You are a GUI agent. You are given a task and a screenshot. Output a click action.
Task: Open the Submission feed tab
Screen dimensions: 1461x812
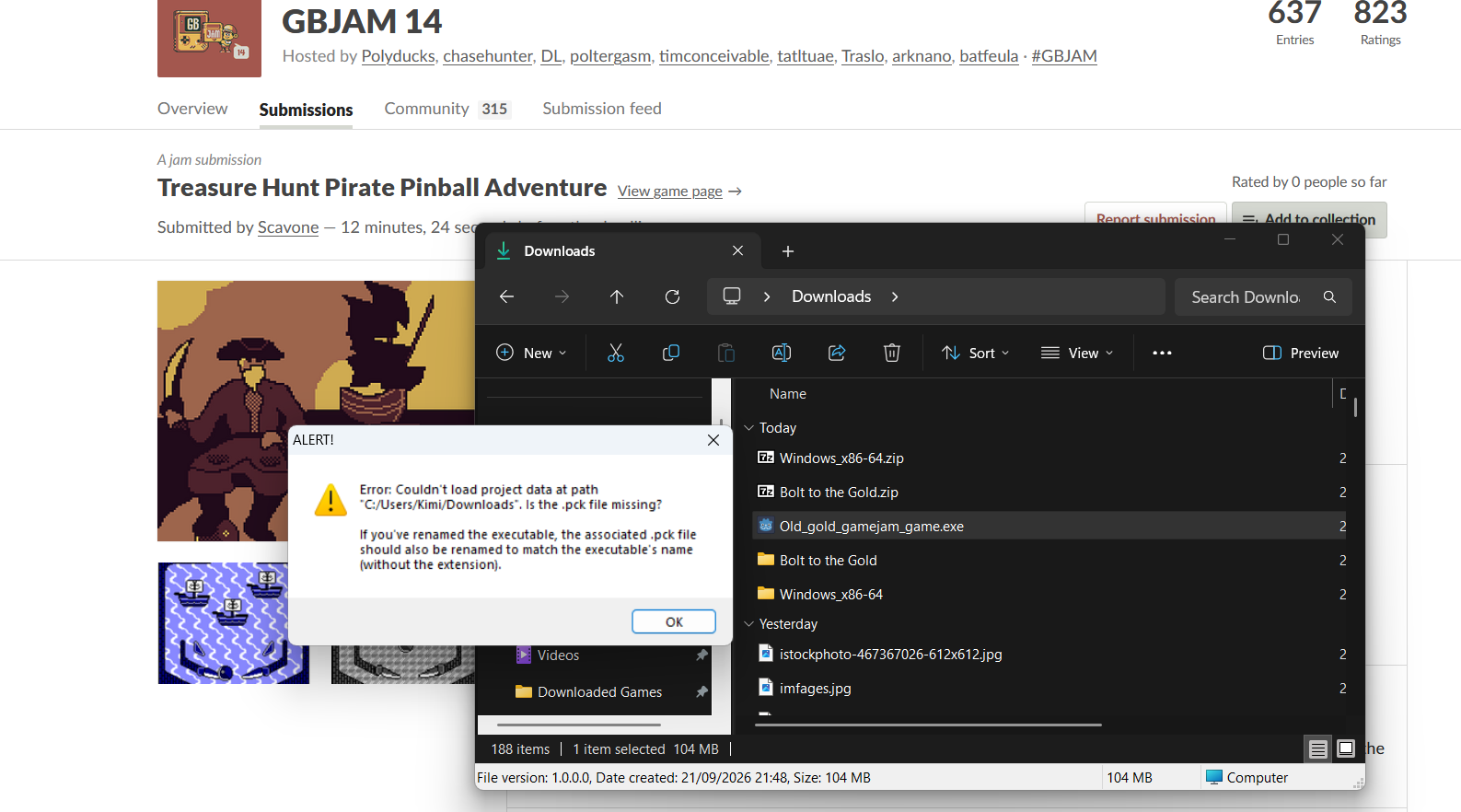602,109
